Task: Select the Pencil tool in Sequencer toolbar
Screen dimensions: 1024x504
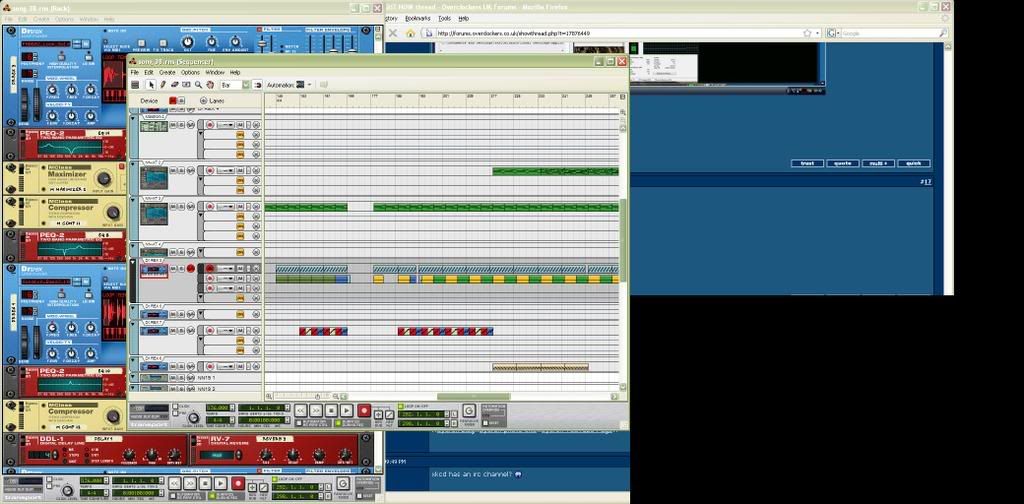Action: [163, 85]
